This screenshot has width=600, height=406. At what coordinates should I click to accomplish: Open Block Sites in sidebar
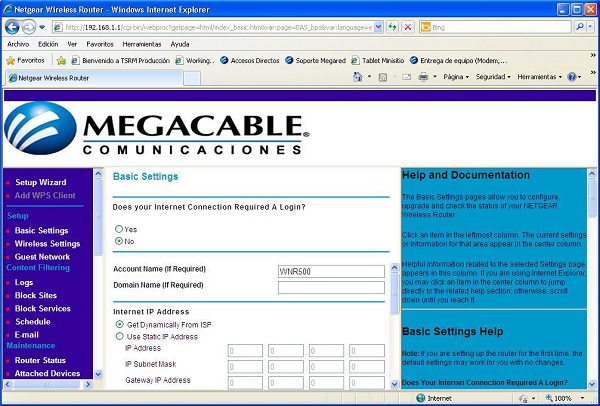pyautogui.click(x=36, y=295)
